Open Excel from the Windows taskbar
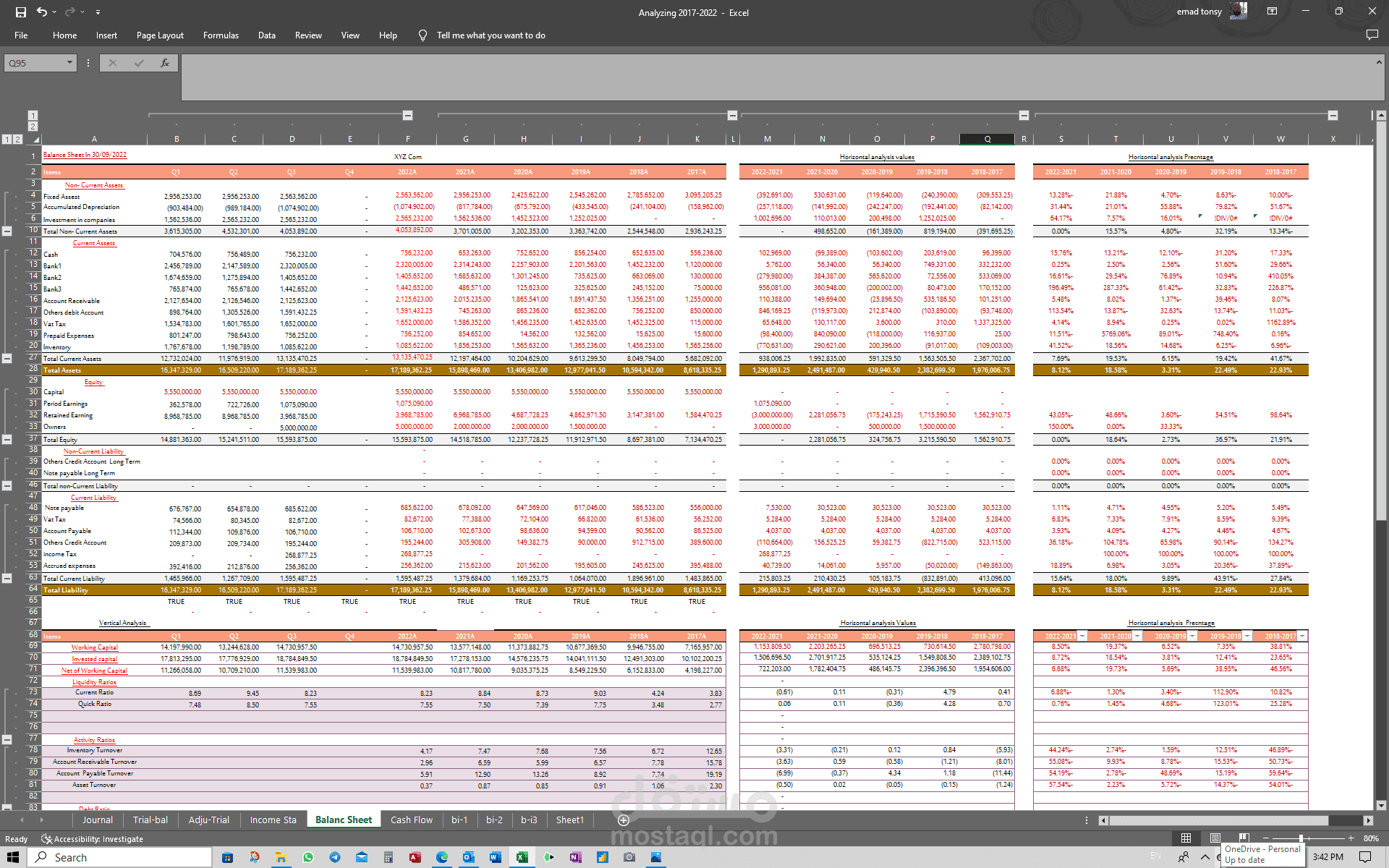Screen dimensions: 1389x868 (522, 857)
